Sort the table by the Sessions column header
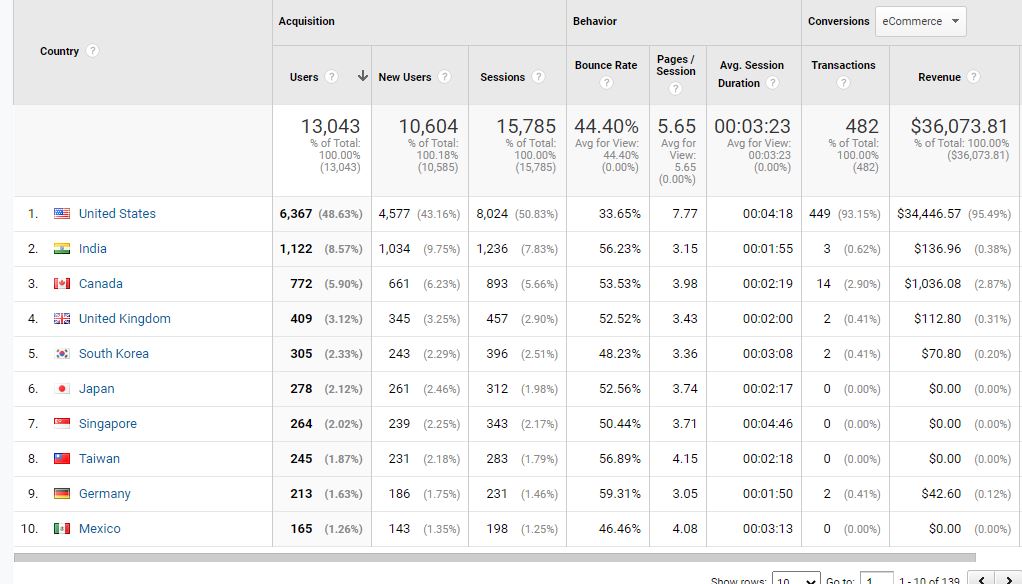1022x584 pixels. 502,77
